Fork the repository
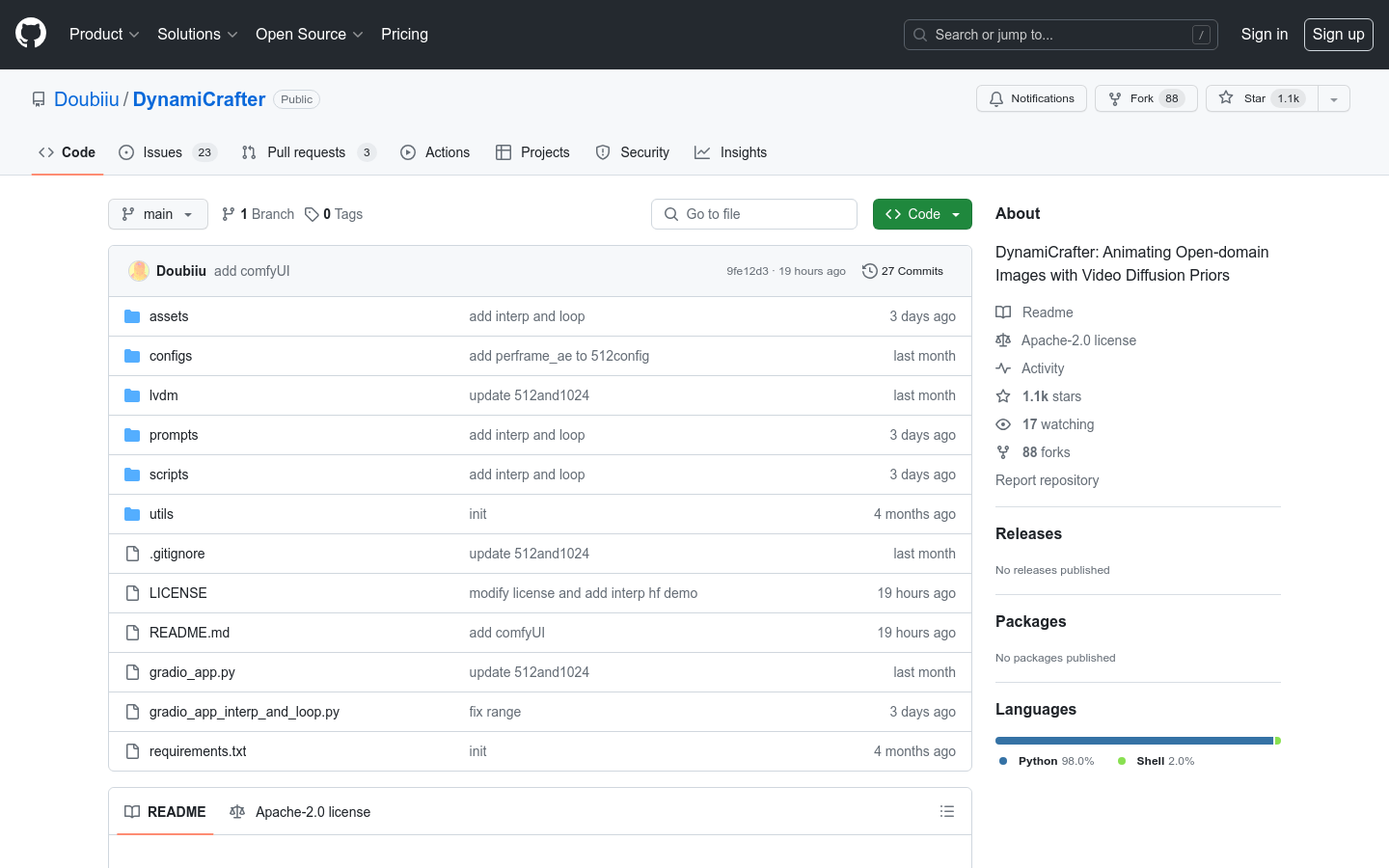 coord(1146,98)
